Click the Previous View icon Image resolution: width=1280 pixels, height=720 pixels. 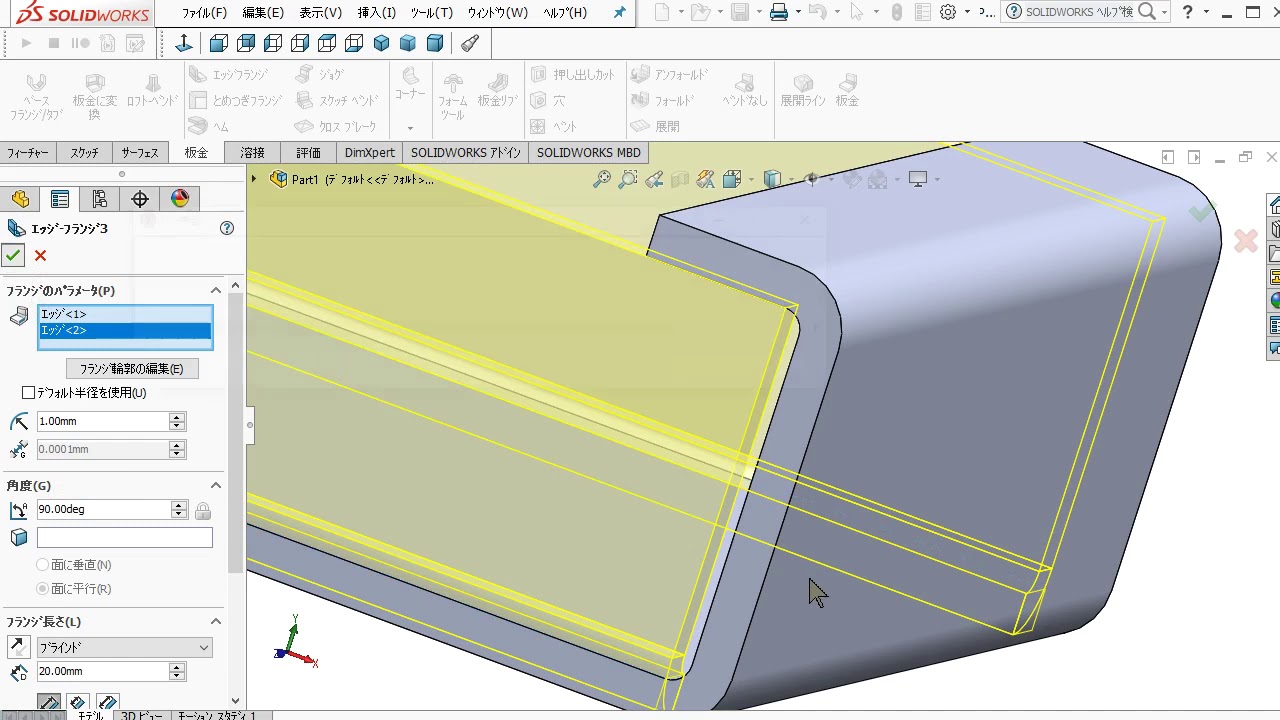click(x=654, y=179)
